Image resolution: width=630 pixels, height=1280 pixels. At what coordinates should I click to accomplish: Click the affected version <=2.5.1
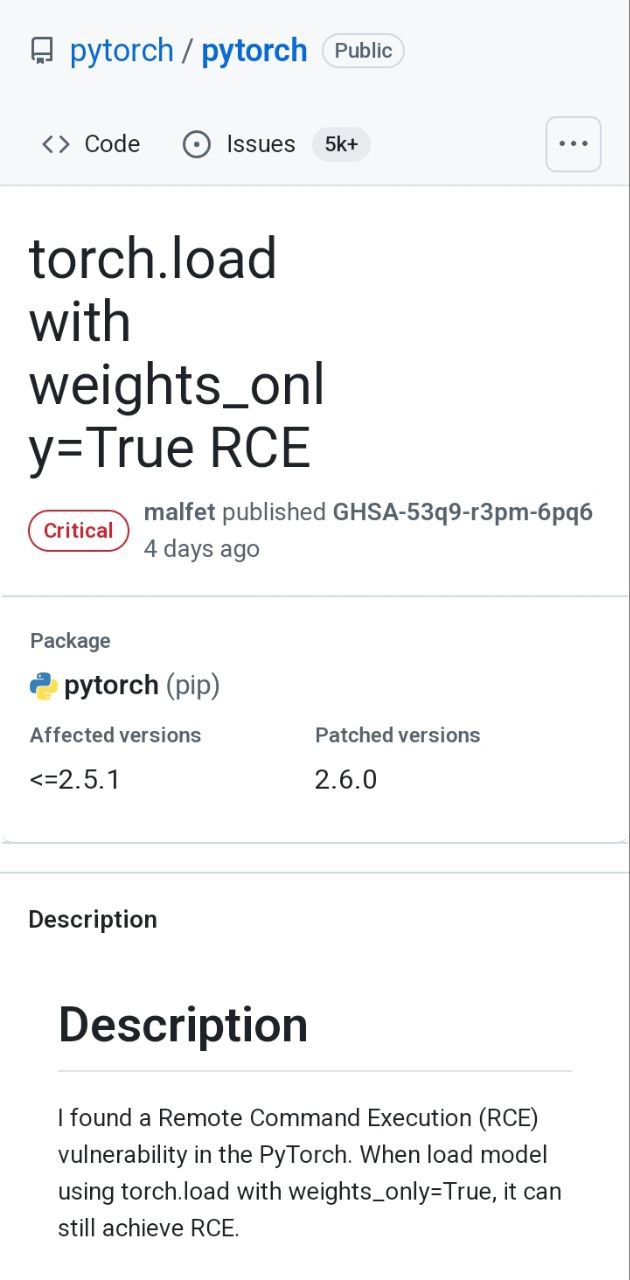click(75, 780)
